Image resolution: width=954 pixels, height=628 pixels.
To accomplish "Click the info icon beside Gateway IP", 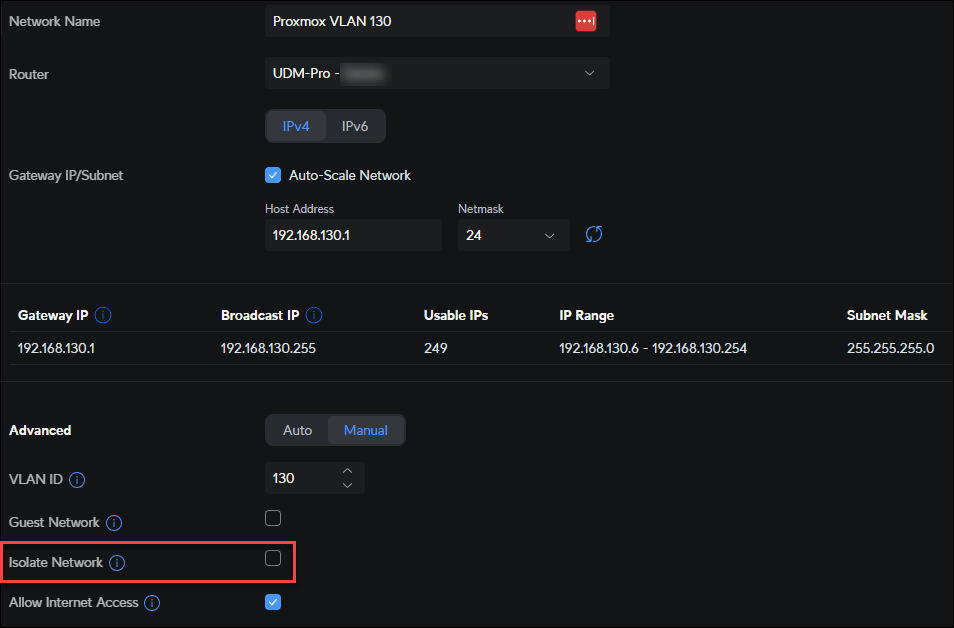I will [x=103, y=315].
